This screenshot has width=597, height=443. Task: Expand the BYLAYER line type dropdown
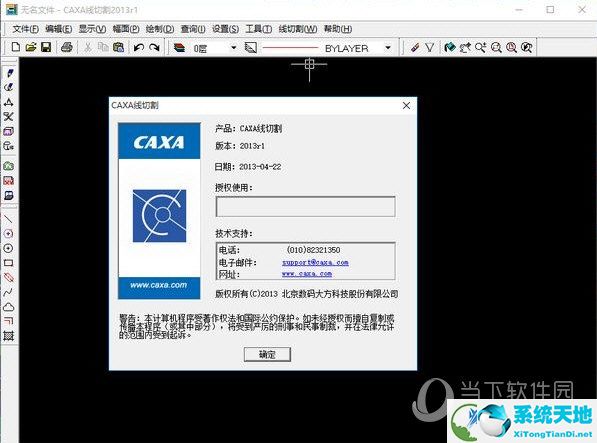click(x=388, y=48)
